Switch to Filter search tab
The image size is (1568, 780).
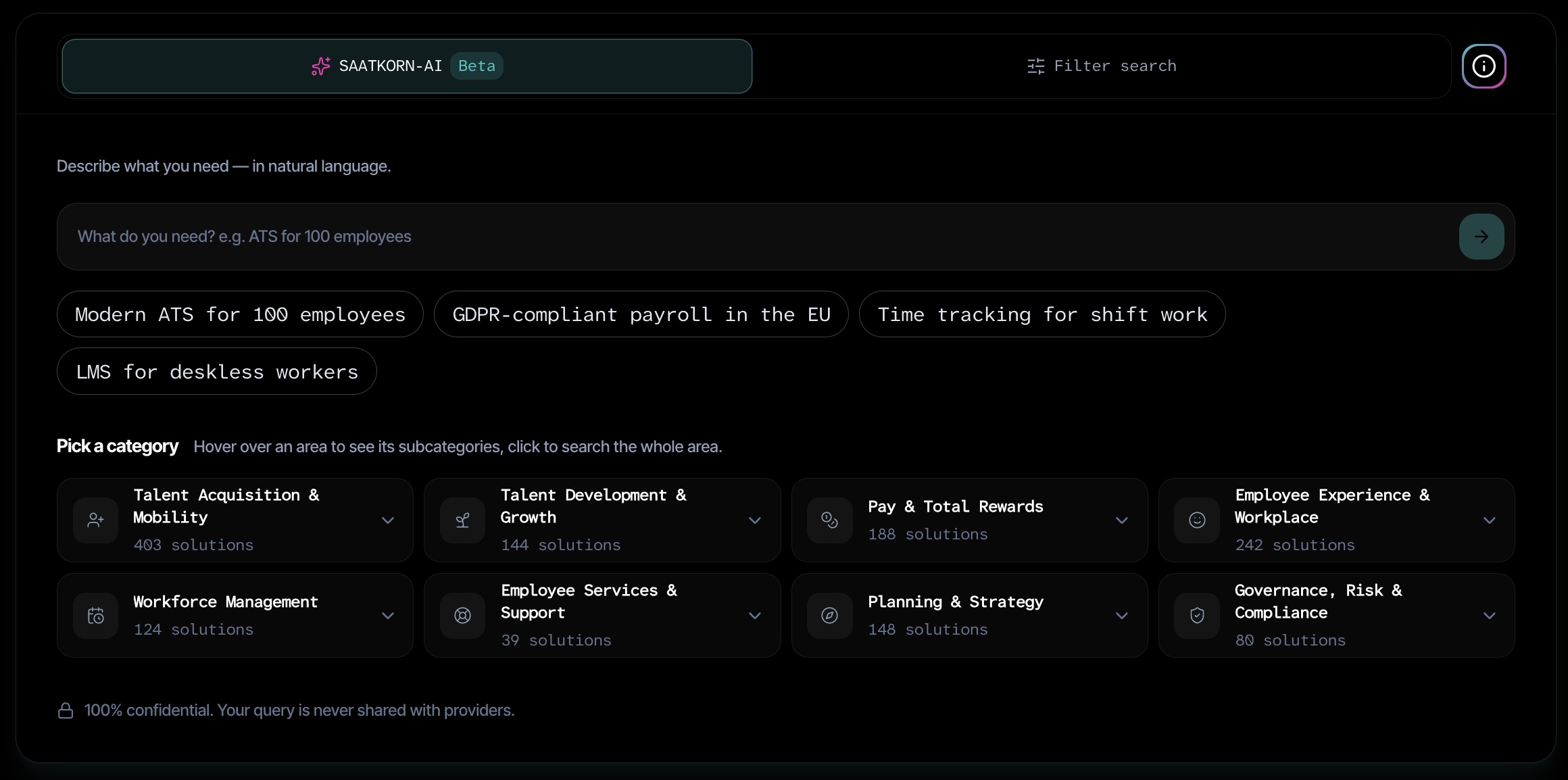click(x=1102, y=66)
